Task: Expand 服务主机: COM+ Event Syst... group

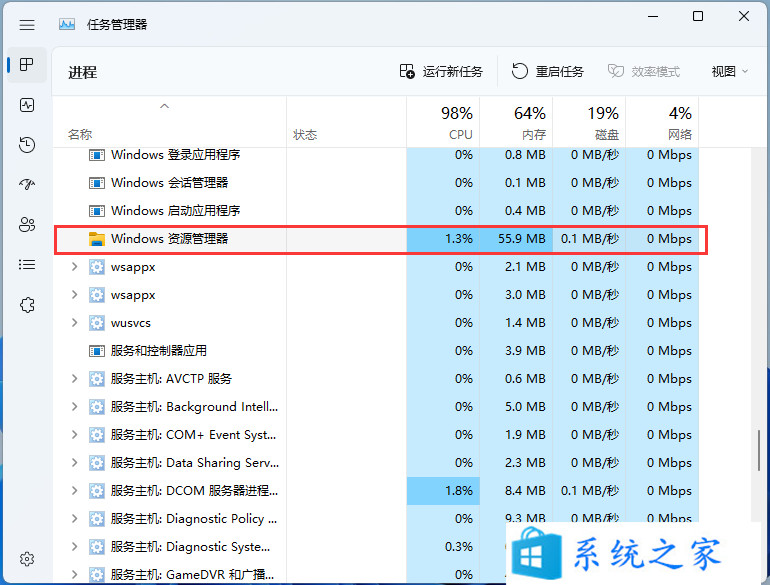Action: coord(74,435)
